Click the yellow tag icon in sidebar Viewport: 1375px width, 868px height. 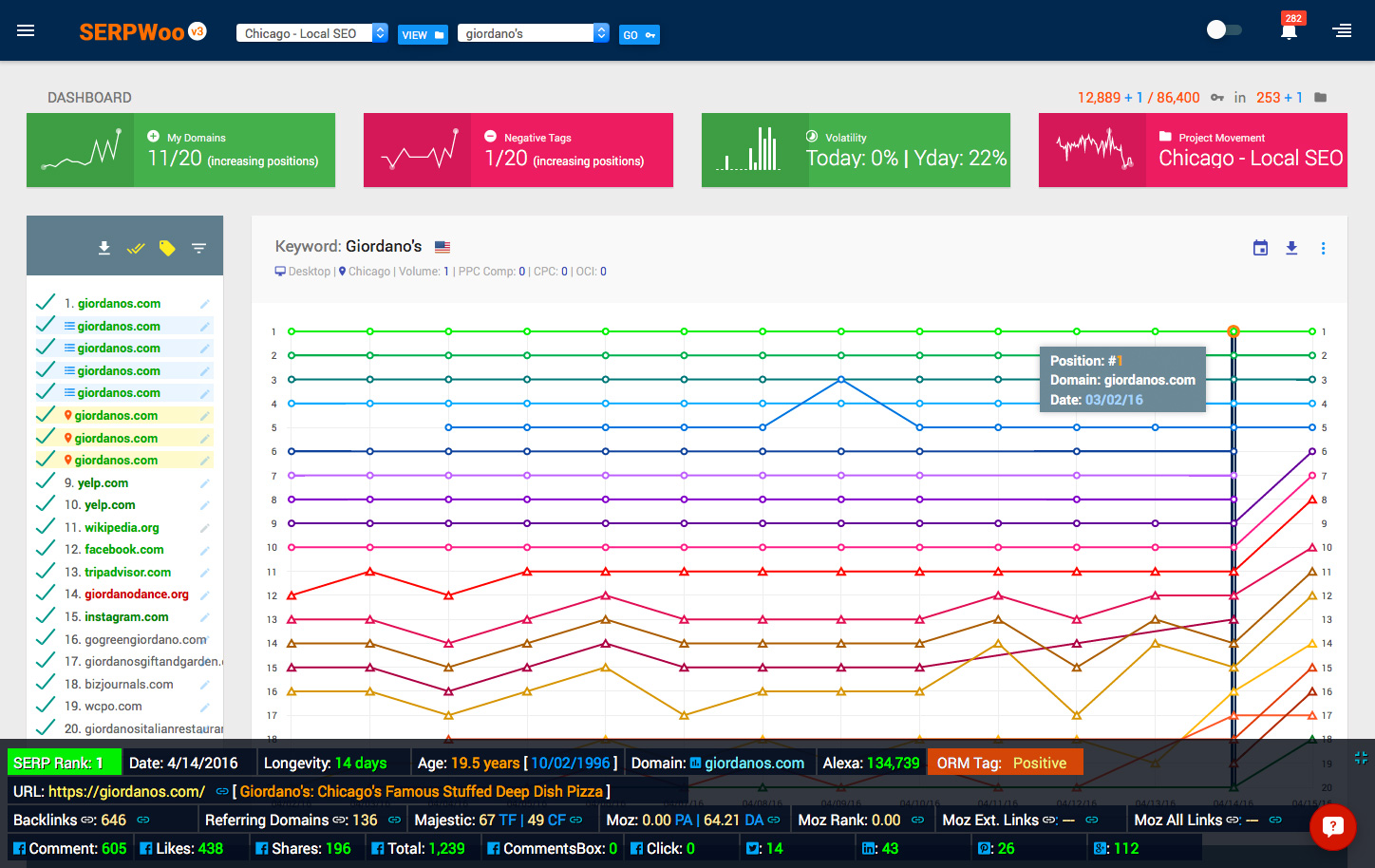pos(167,248)
